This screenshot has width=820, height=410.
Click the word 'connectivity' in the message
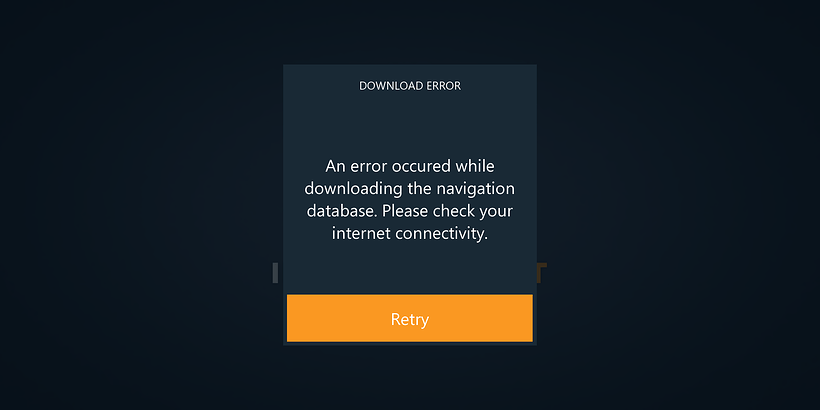click(x=441, y=234)
